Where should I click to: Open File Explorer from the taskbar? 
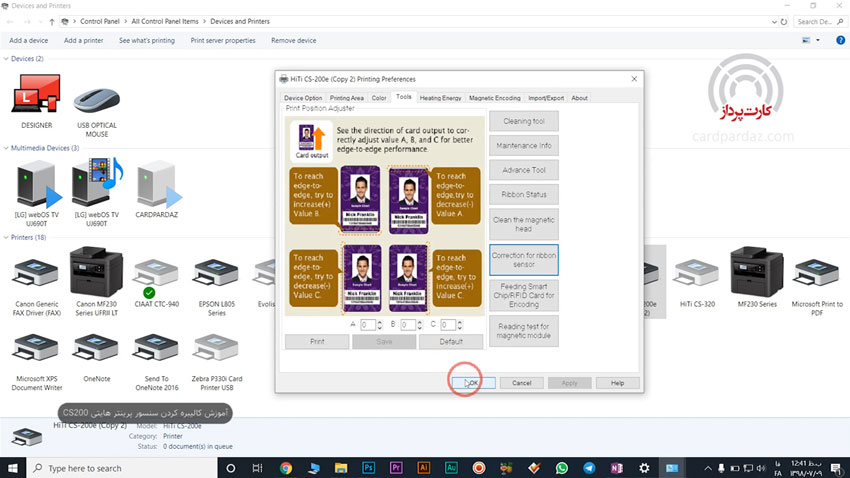[x=341, y=468]
